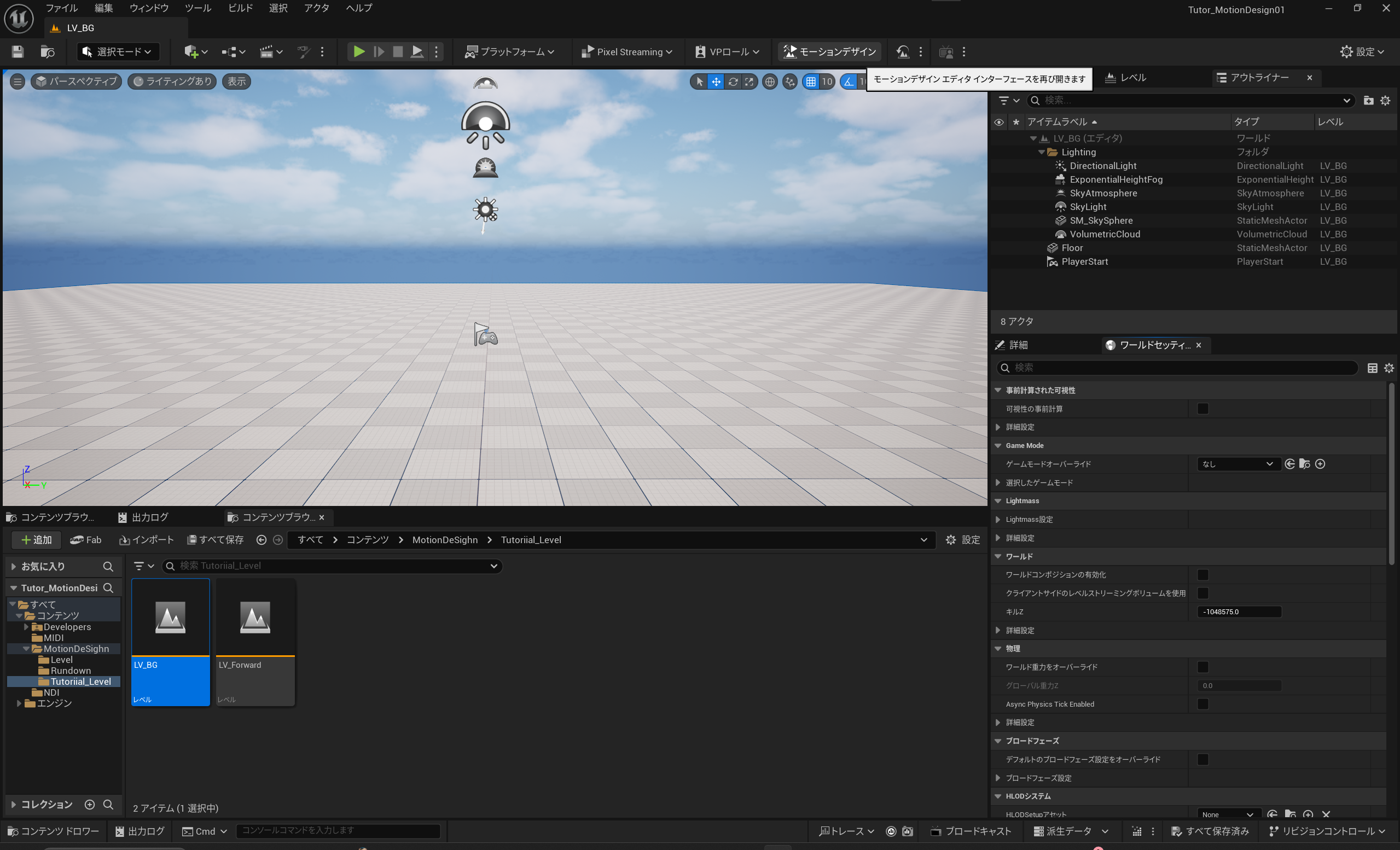Open the add actor quick menu icon
This screenshot has height=850, width=1400.
pyautogui.click(x=191, y=52)
